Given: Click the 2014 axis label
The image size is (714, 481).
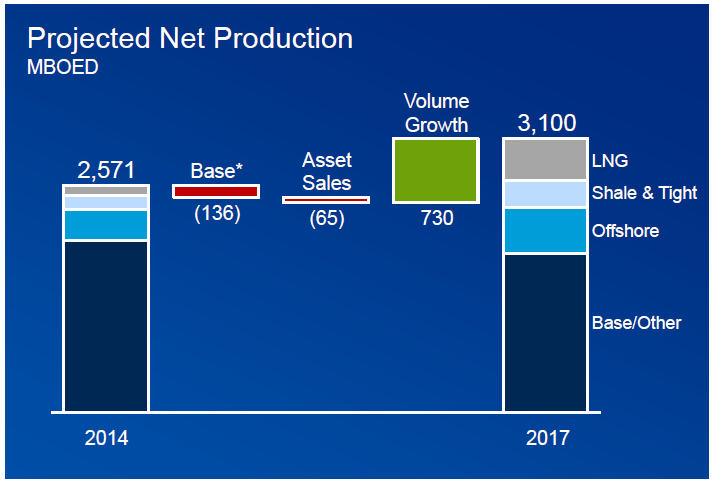Looking at the screenshot, I should tap(106, 438).
